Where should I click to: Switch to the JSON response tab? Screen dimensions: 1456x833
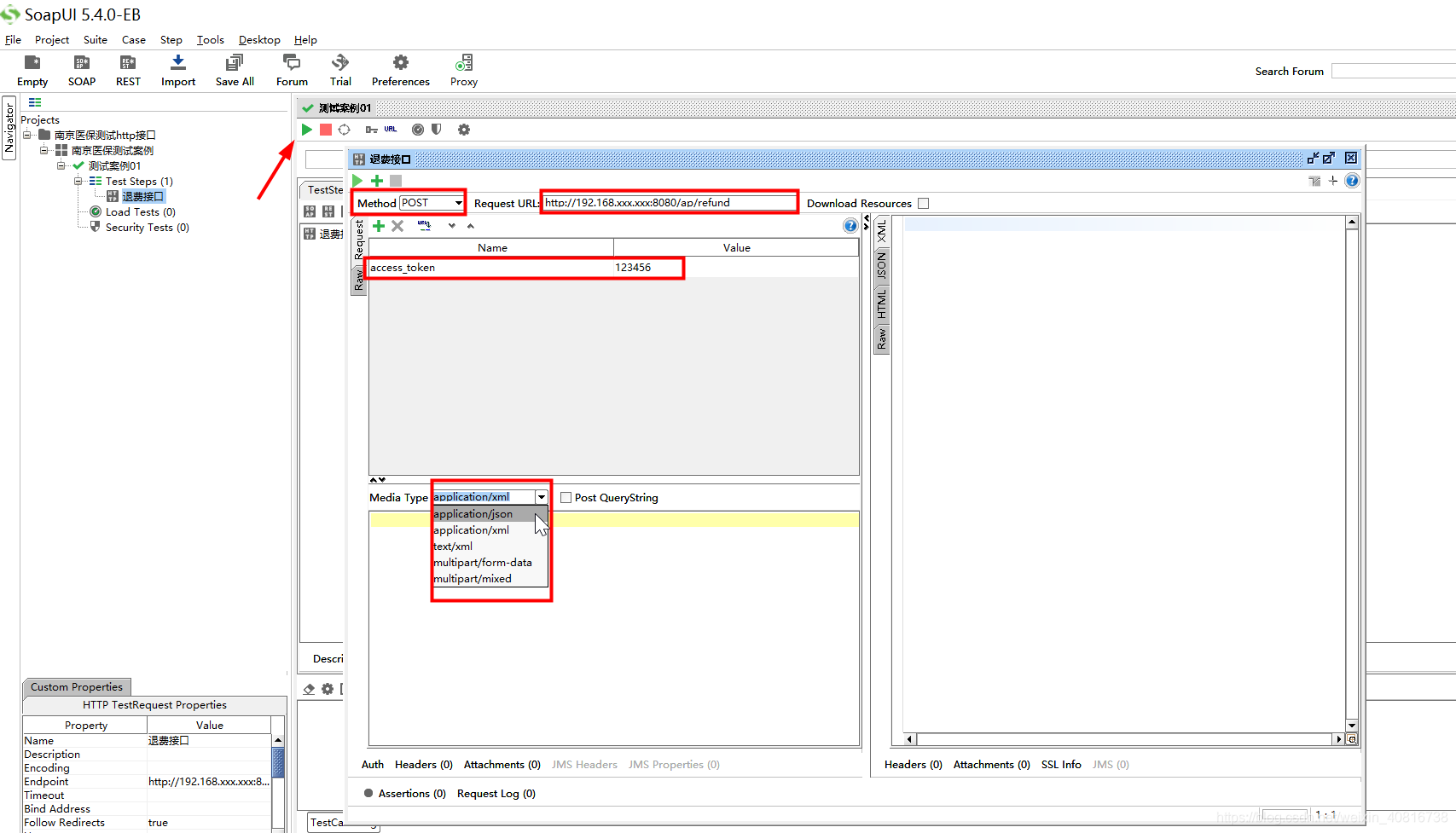pos(882,266)
